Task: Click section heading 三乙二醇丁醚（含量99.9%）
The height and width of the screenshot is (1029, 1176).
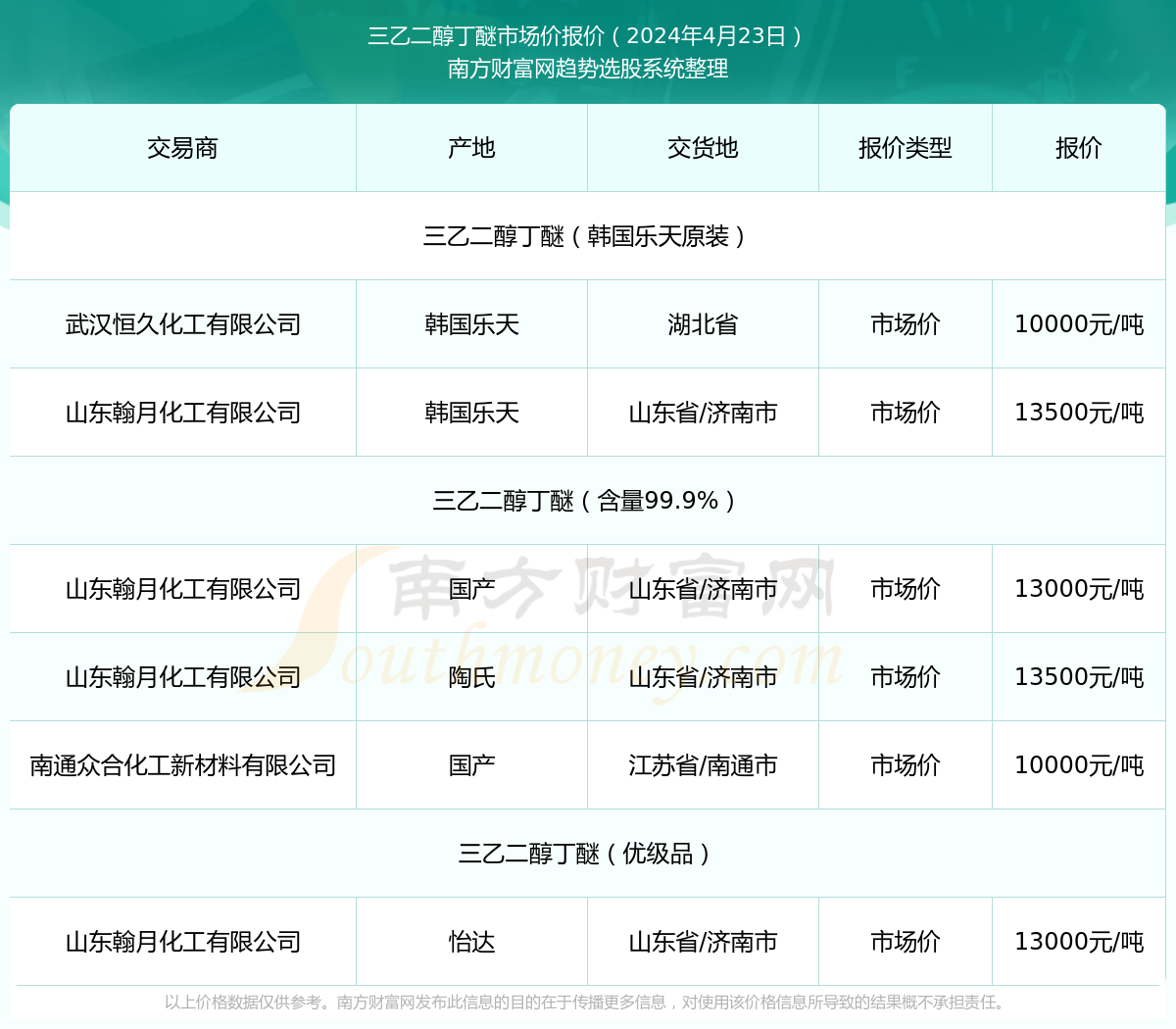Action: pos(588,501)
